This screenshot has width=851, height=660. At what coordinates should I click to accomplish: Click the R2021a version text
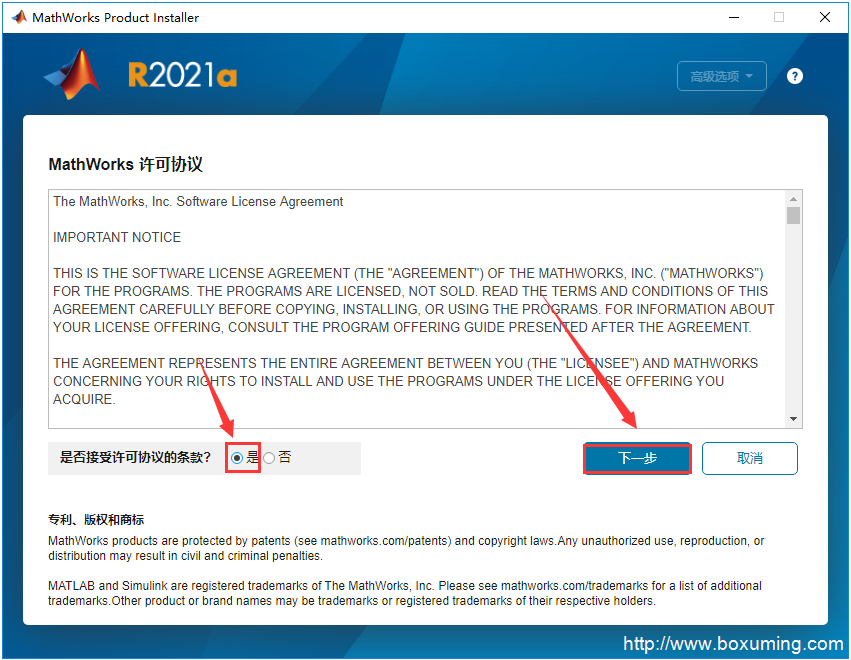182,75
